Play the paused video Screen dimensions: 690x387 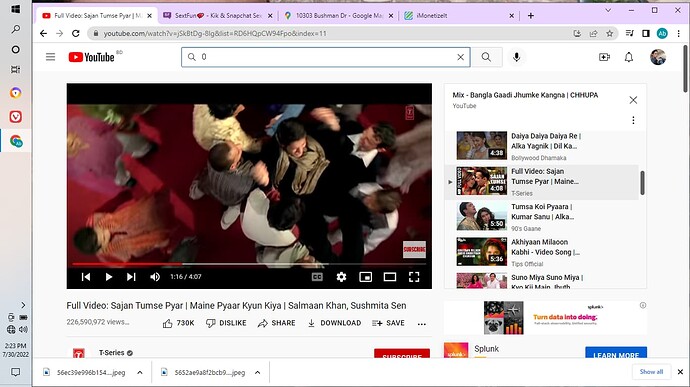pos(108,276)
